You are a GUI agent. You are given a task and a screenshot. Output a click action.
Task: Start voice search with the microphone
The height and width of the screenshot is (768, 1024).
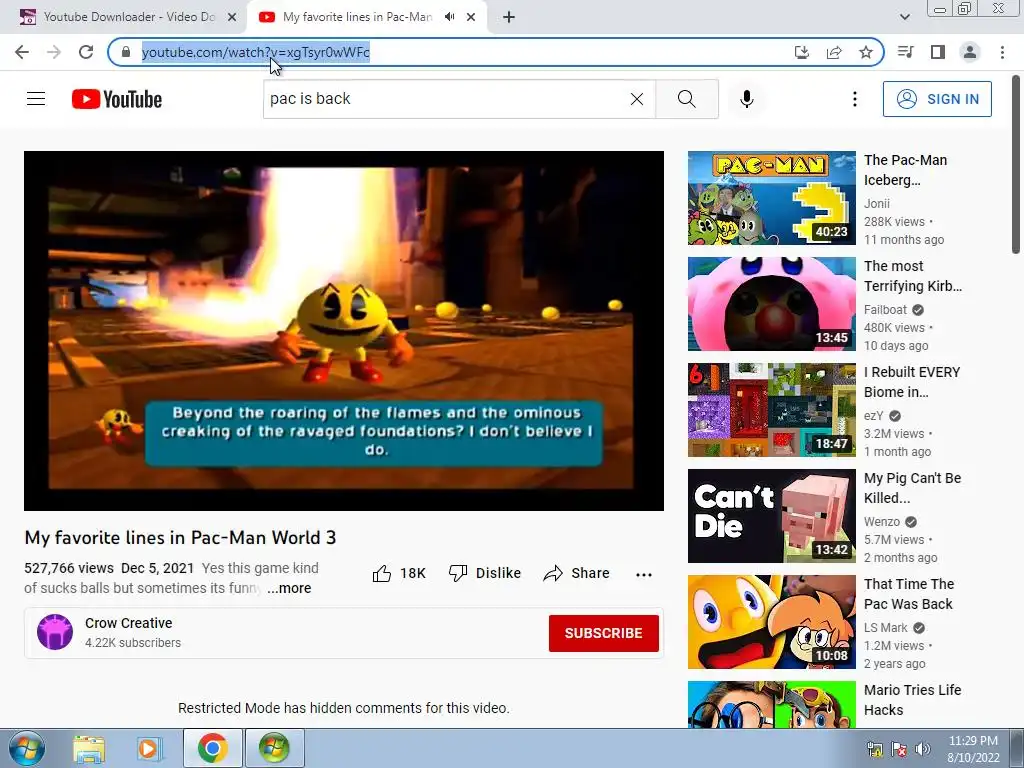click(x=746, y=99)
